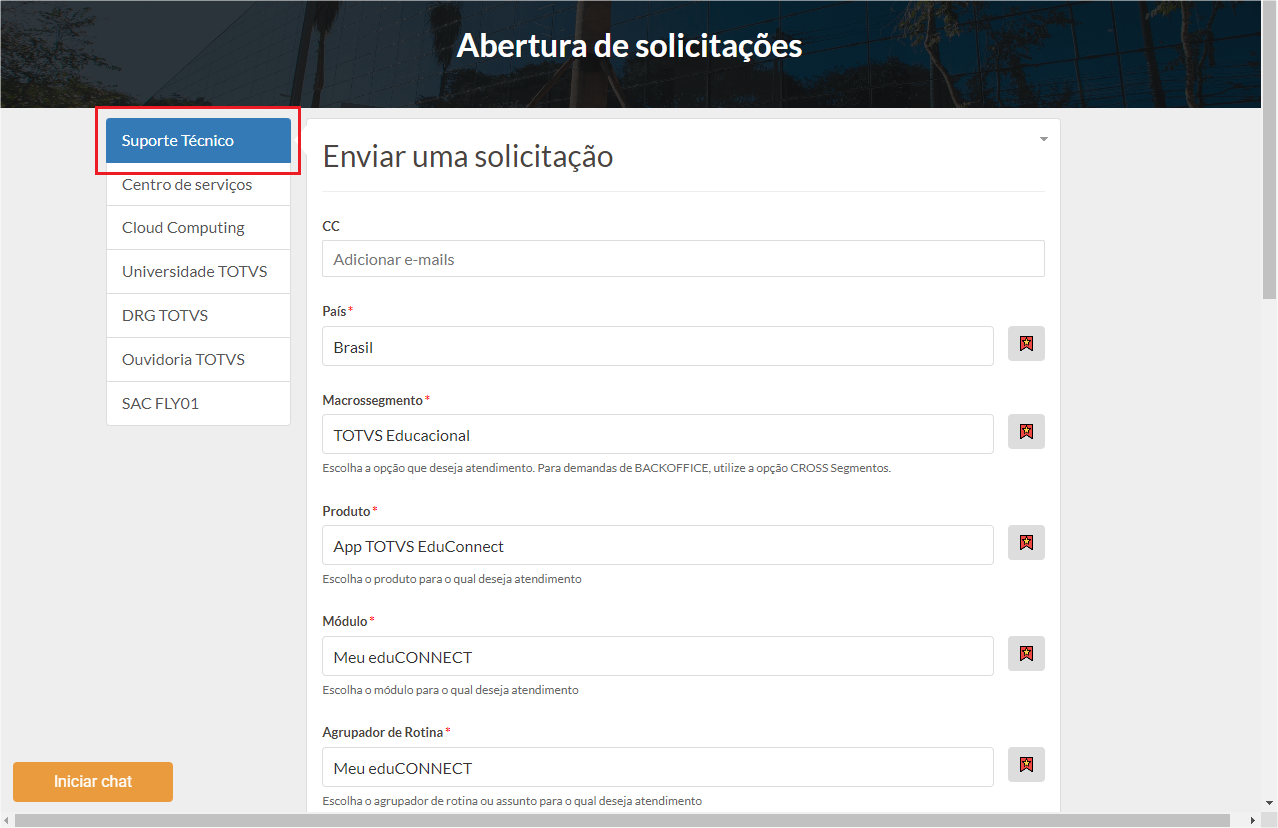Open the Módulo dropdown showing Meu eduCONNECT
This screenshot has width=1278, height=828.
click(658, 656)
